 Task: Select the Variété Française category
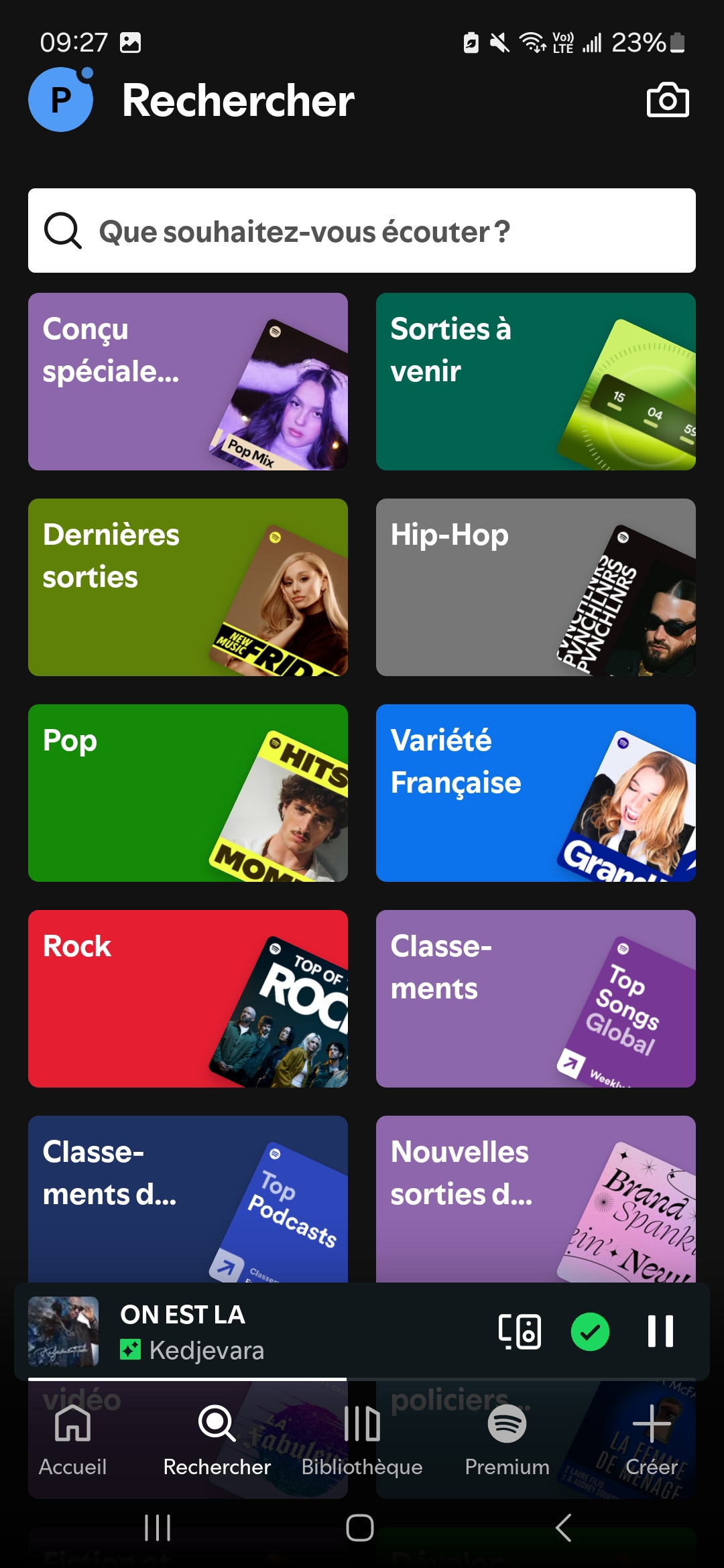coord(536,793)
